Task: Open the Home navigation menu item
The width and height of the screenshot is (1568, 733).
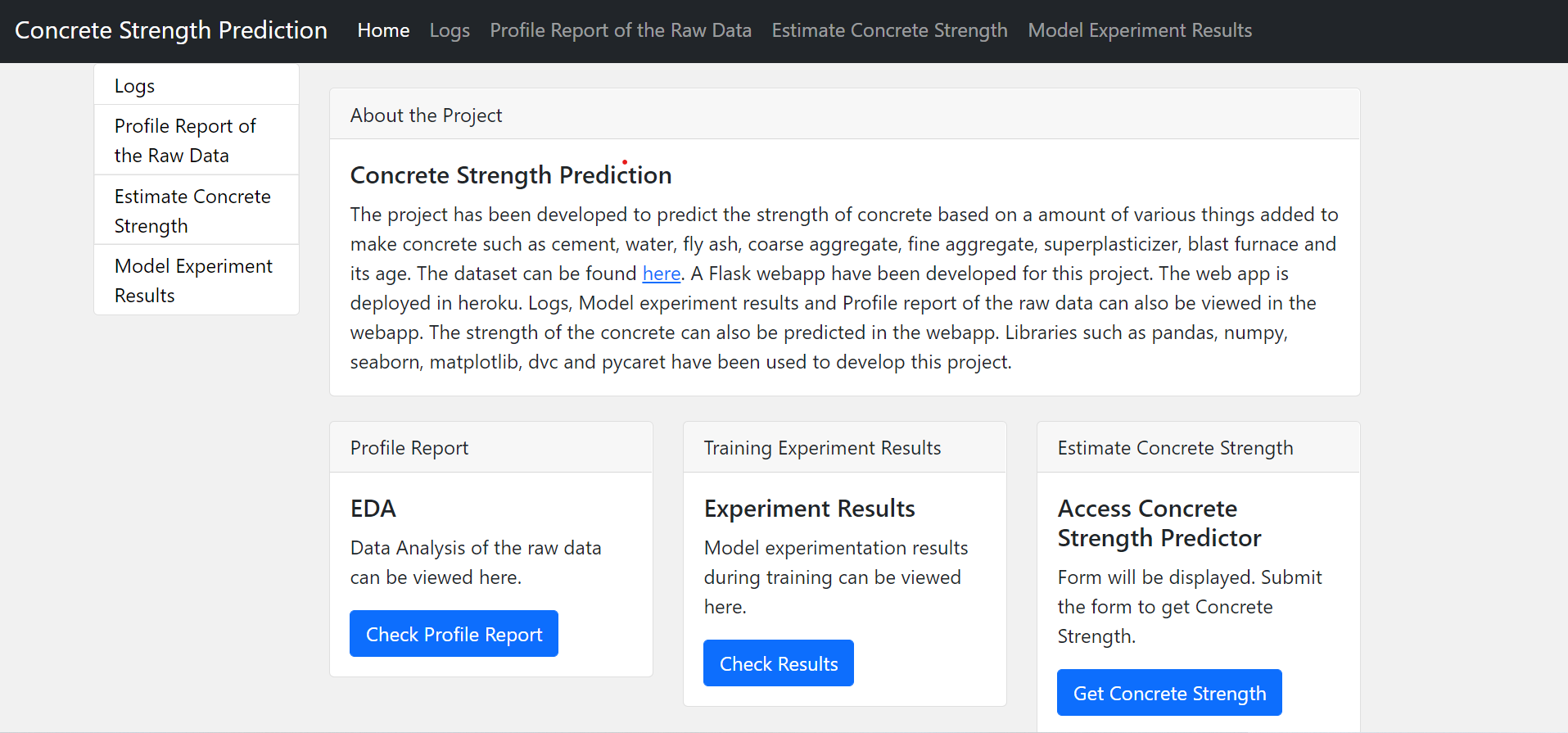Action: pos(382,30)
